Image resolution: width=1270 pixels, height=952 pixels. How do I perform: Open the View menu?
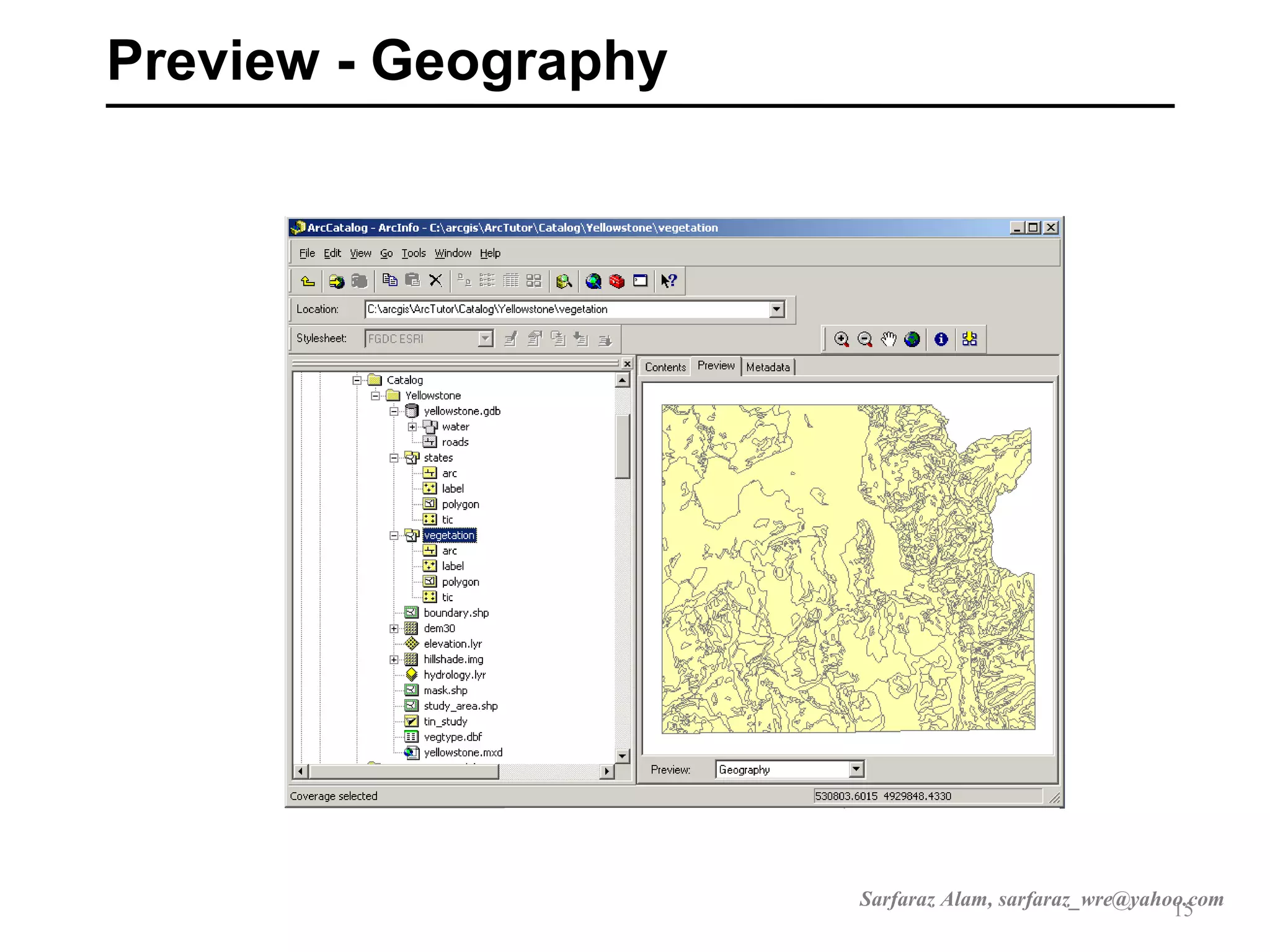point(360,253)
